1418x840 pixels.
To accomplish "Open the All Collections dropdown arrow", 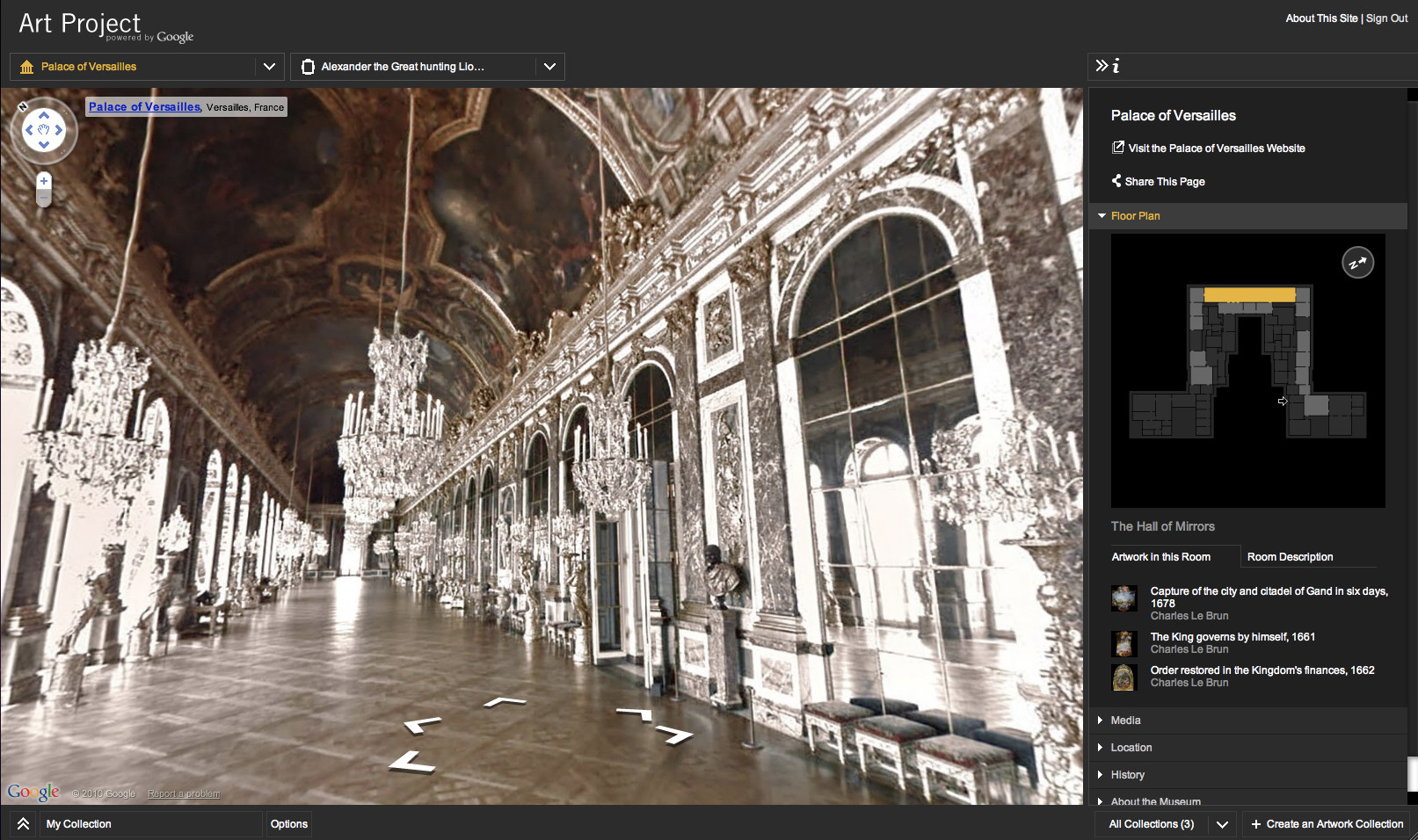I will (1222, 824).
